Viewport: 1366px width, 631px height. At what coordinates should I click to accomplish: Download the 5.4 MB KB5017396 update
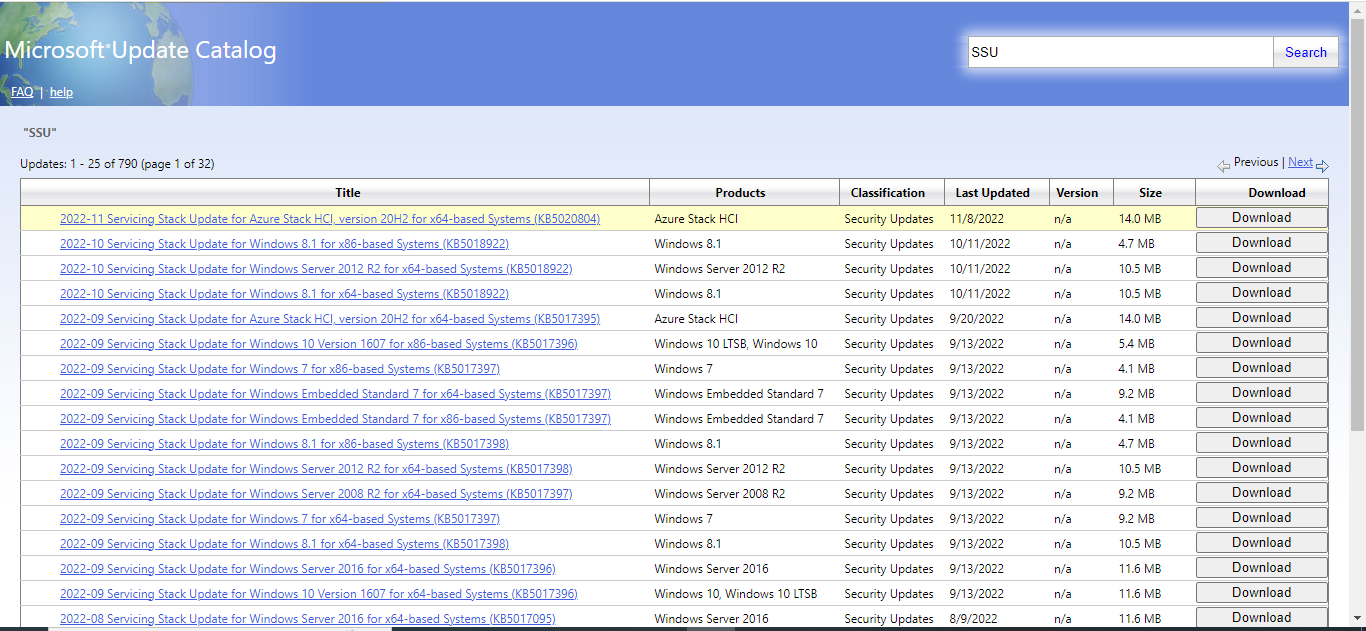pyautogui.click(x=1261, y=343)
